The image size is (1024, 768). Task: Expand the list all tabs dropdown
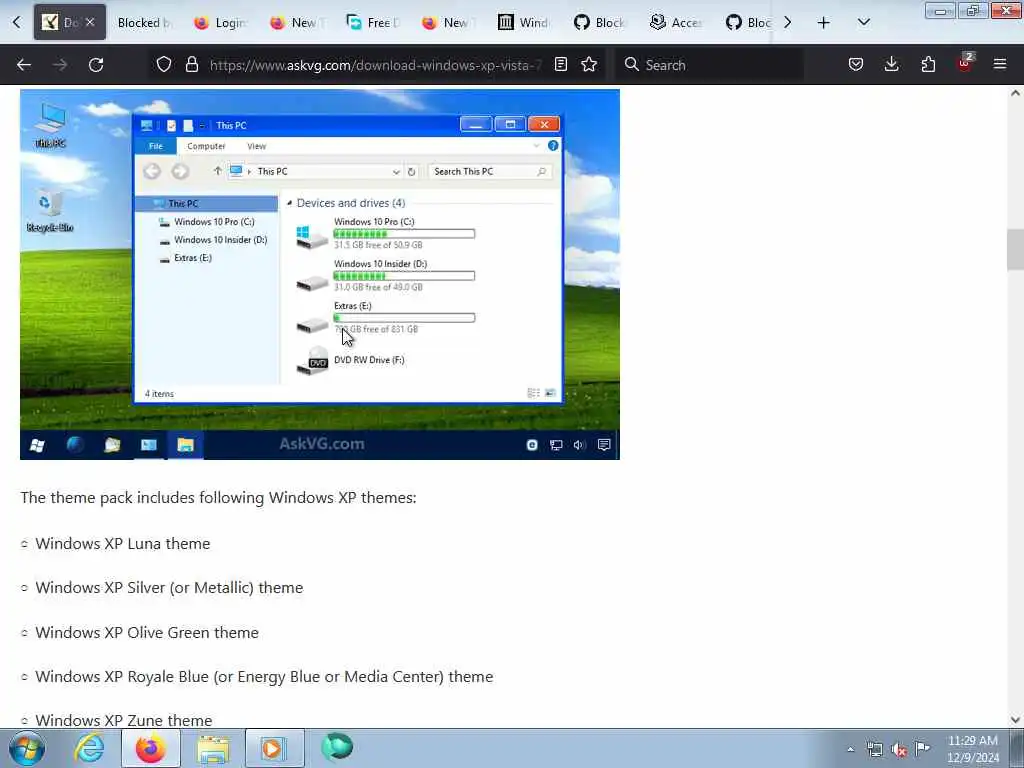click(x=863, y=23)
